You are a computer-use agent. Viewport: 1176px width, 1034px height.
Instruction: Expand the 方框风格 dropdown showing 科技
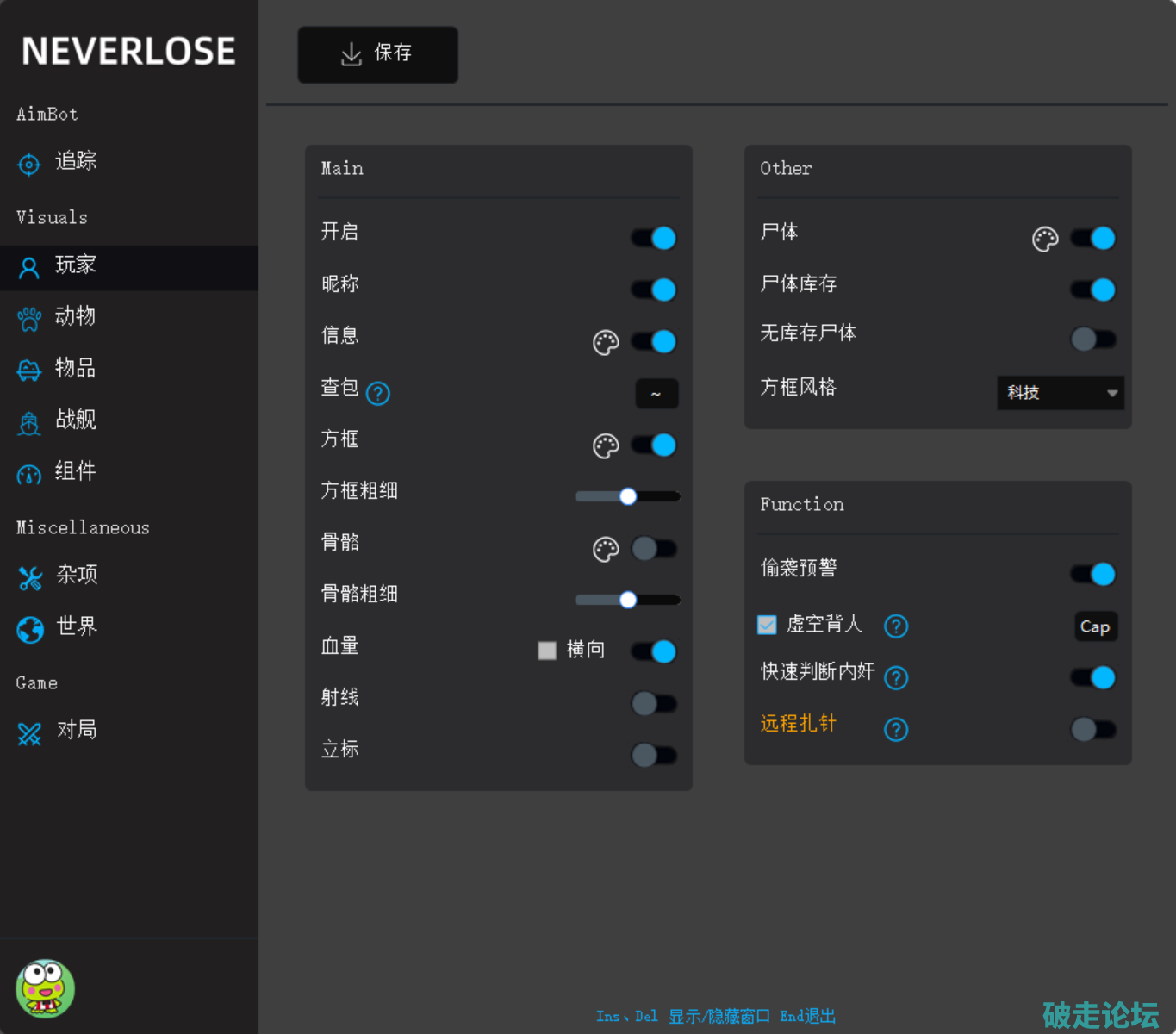[x=1060, y=393]
